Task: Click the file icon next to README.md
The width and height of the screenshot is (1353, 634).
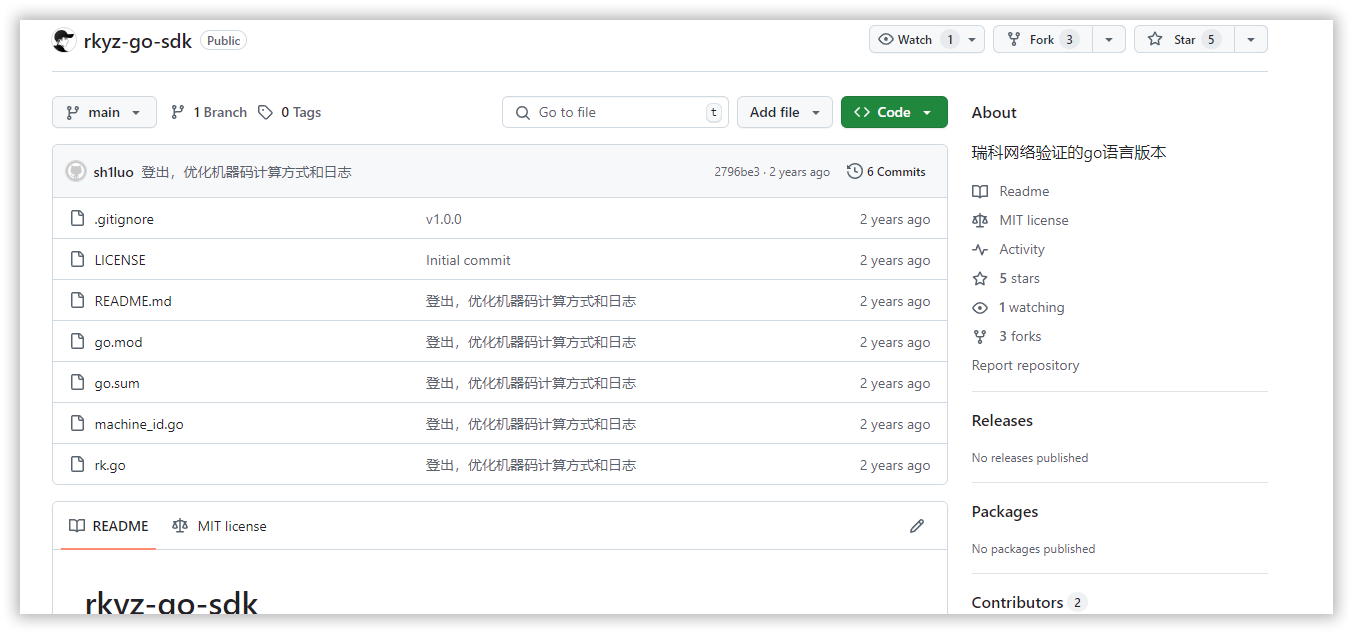Action: [x=77, y=301]
